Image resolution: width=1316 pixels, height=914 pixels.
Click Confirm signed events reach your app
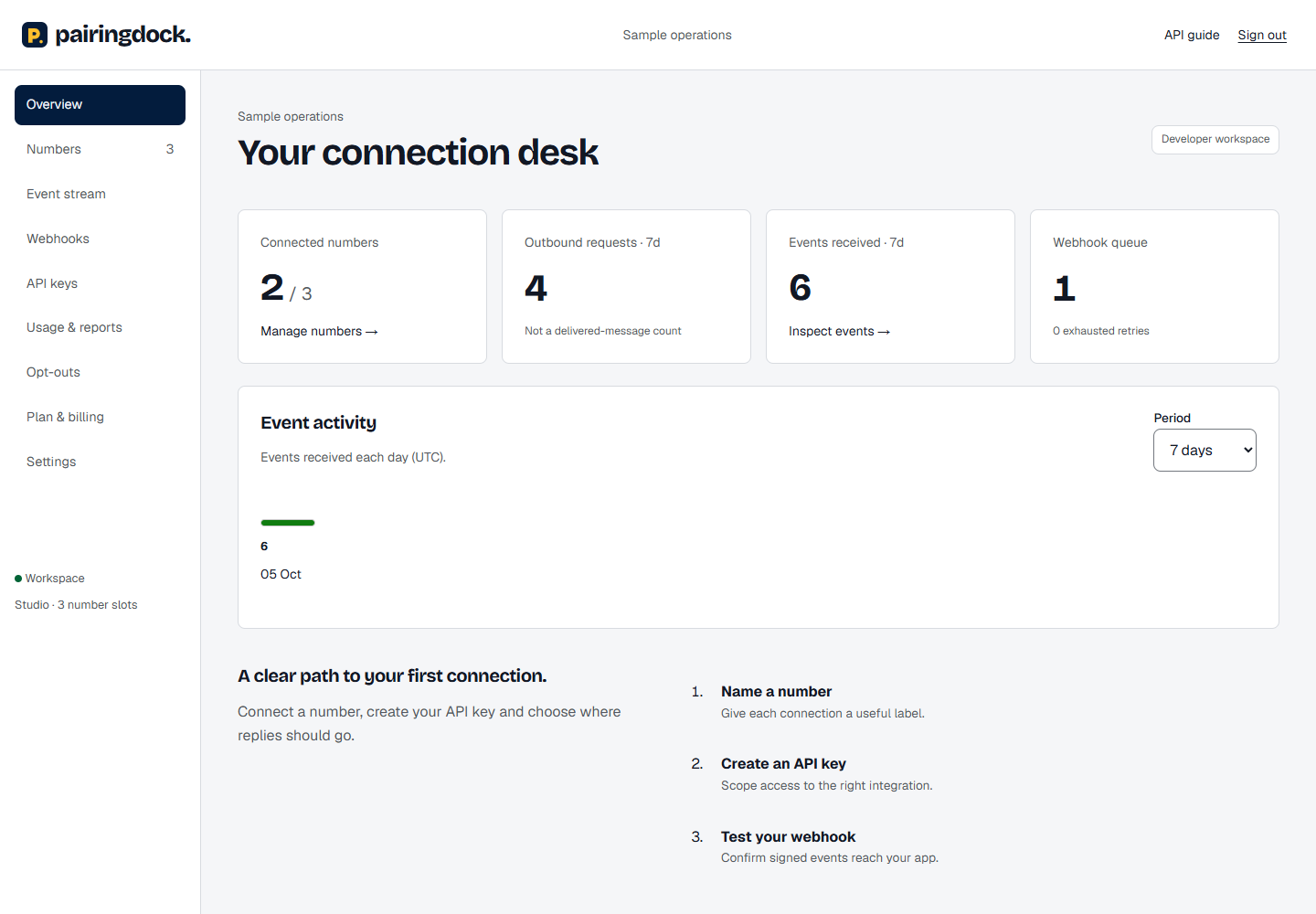[x=830, y=857]
